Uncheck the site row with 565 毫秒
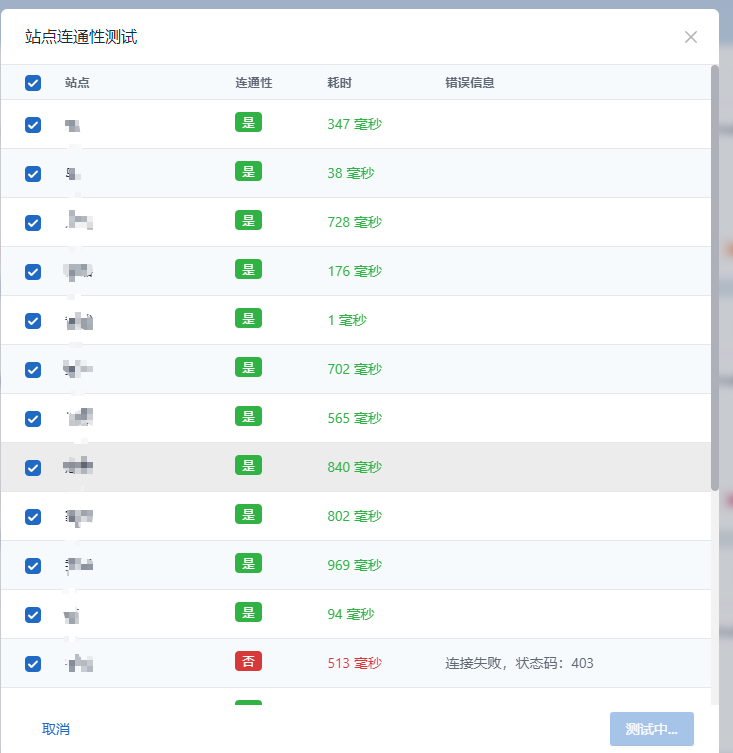The image size is (733, 753). click(33, 419)
